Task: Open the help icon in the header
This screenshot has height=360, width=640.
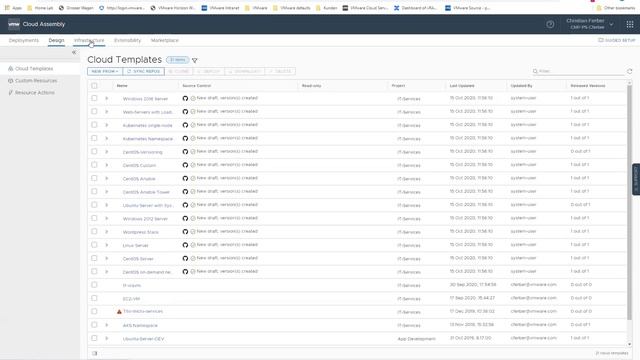Action: (x=550, y=24)
